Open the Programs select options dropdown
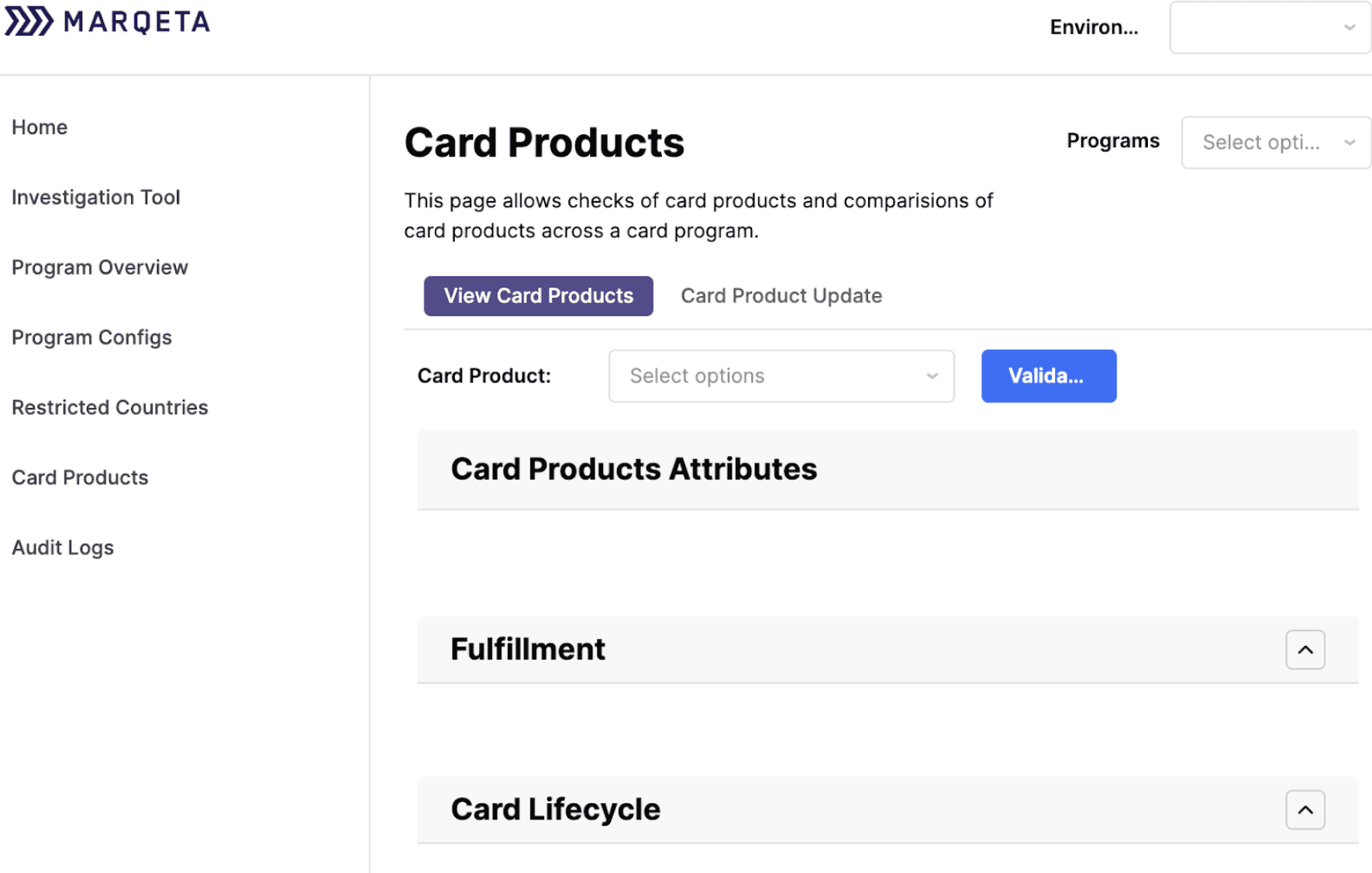 (1275, 143)
